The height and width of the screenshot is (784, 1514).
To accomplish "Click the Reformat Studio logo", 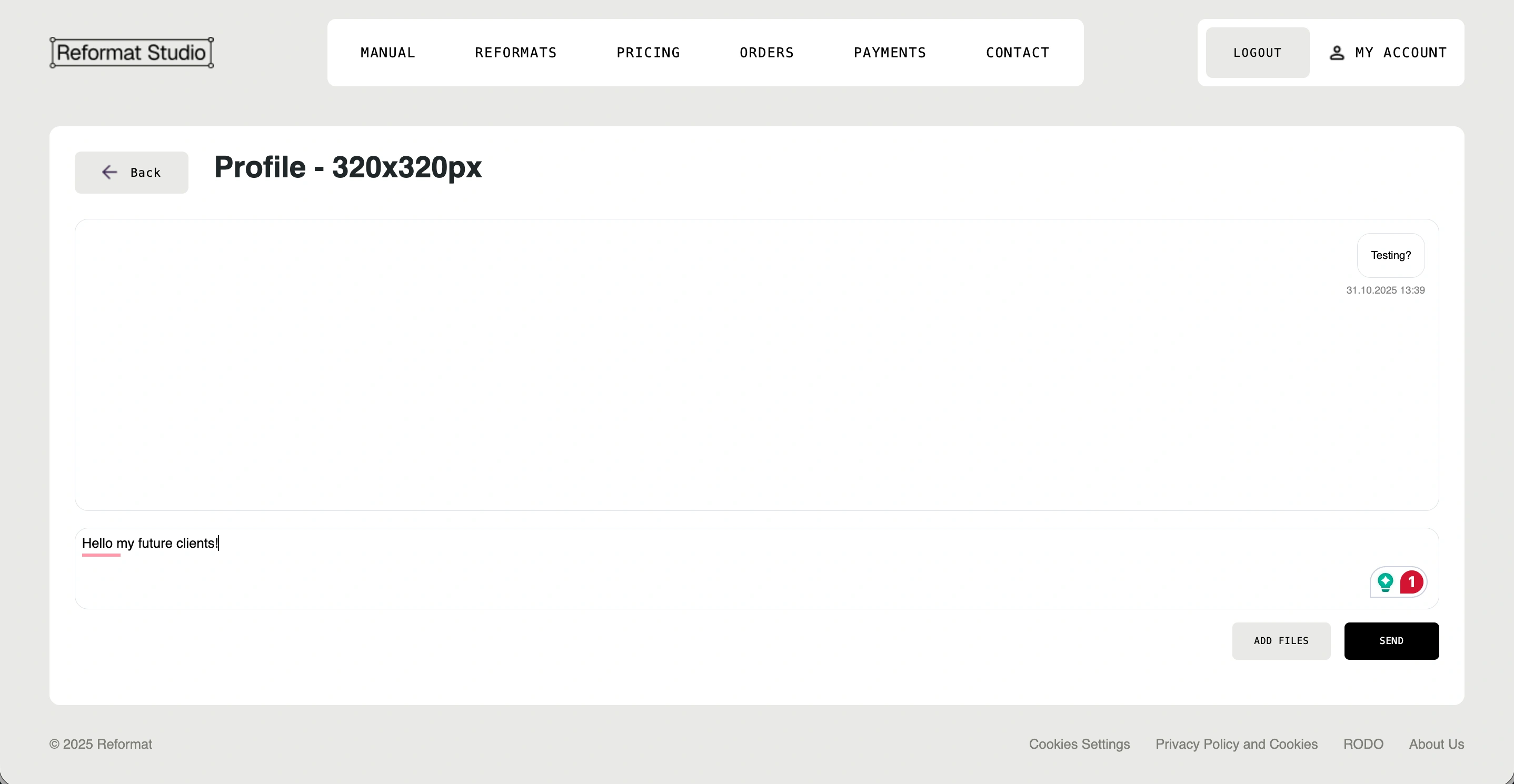I will point(131,52).
